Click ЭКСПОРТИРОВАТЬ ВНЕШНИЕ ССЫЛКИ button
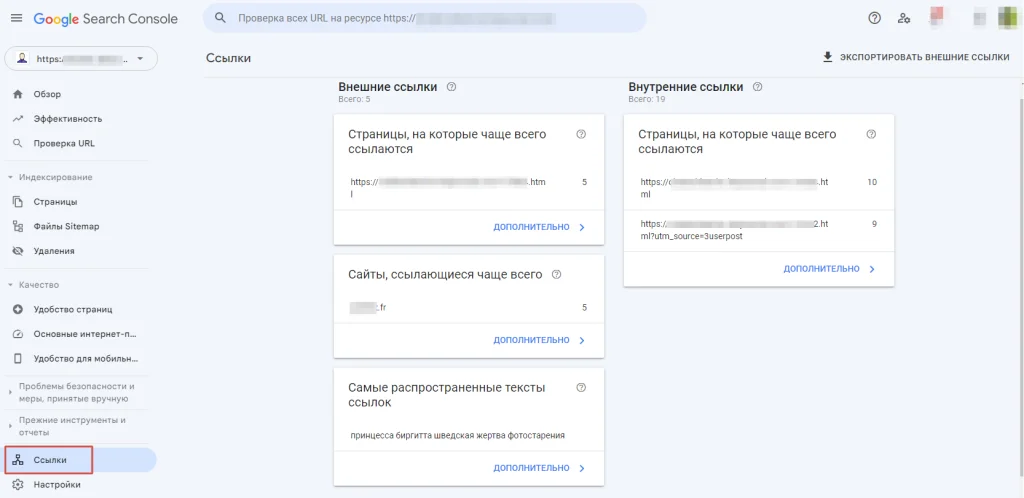Screen dimensions: 1024x498 pos(916,57)
